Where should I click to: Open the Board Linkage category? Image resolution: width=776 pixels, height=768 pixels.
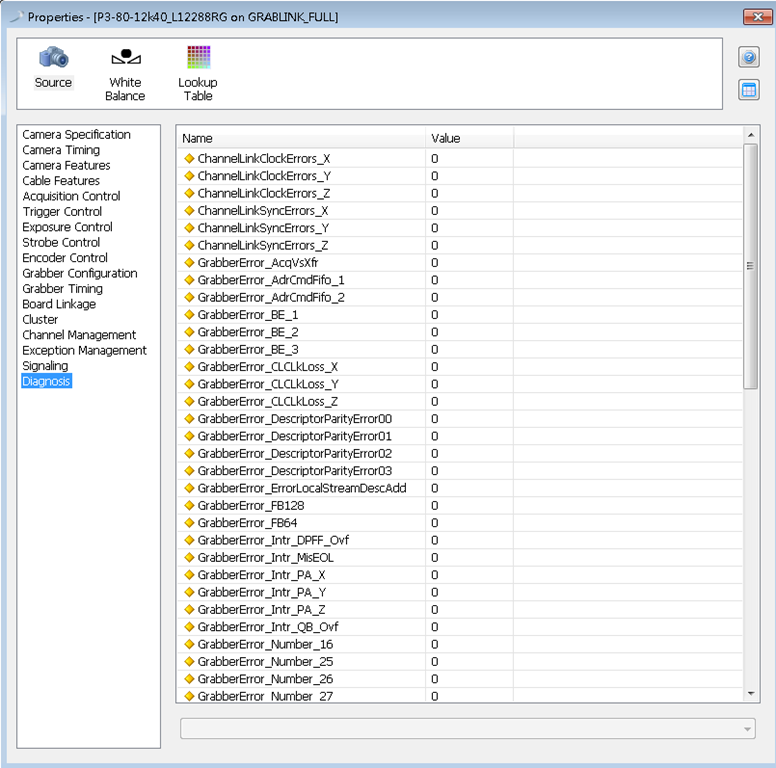coord(59,304)
